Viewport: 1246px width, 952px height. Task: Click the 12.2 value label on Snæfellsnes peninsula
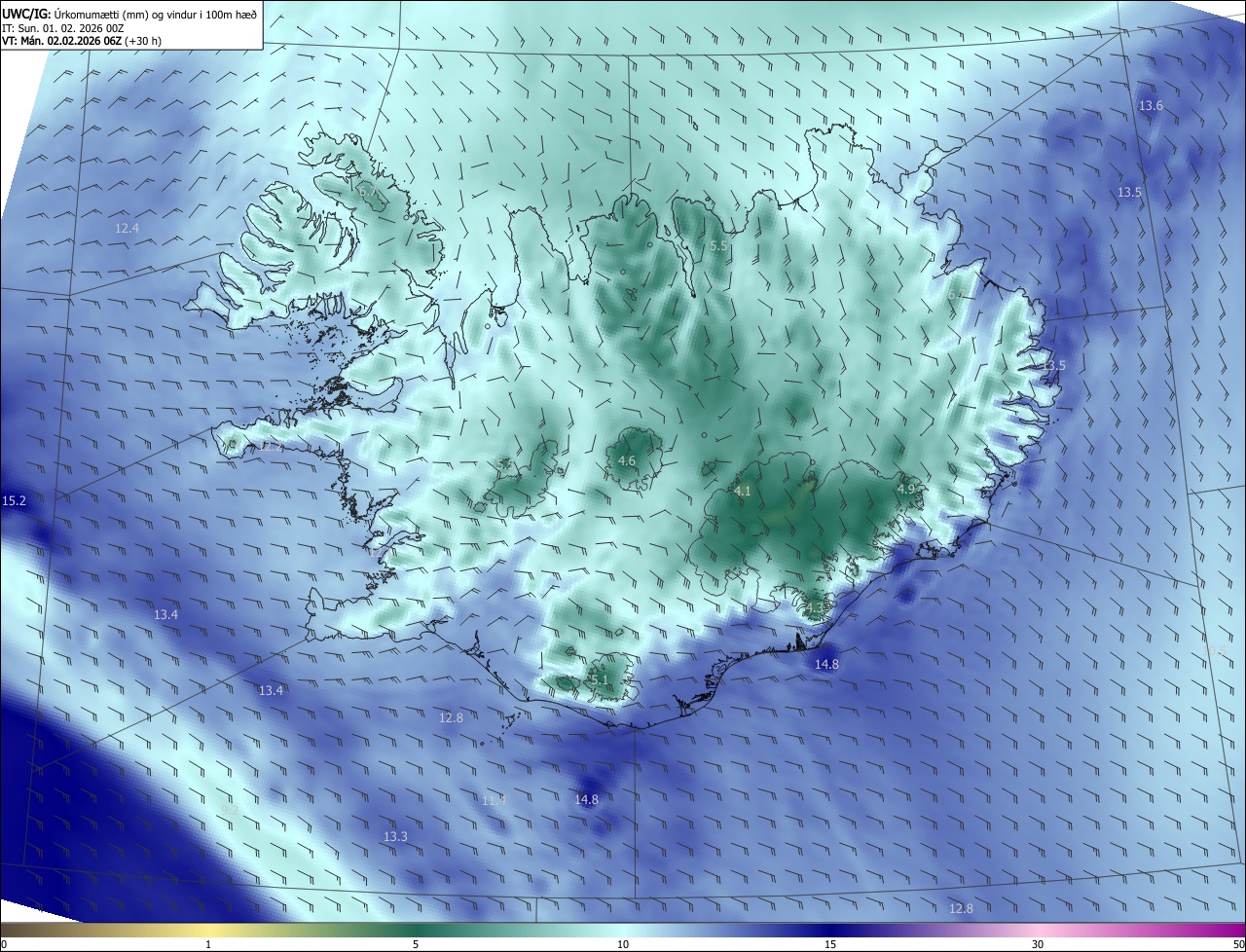[x=272, y=447]
